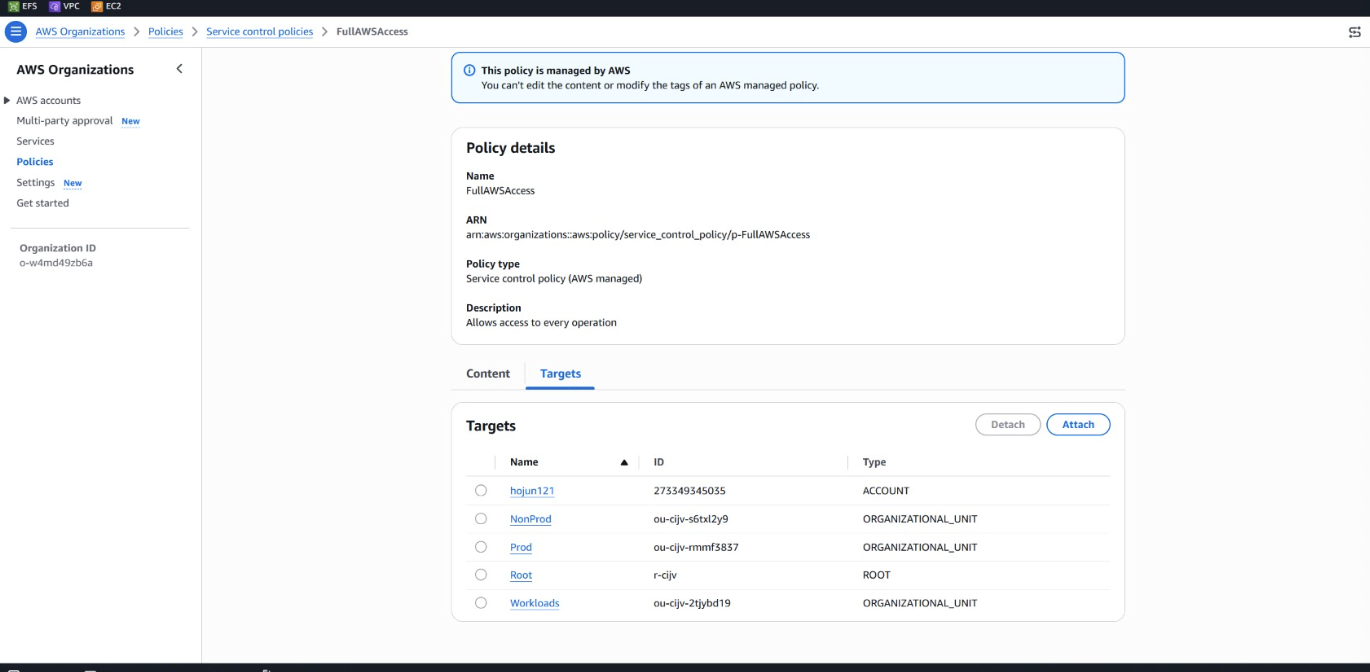Image resolution: width=1370 pixels, height=672 pixels.
Task: Click the info icon in the managed policy banner
Action: [x=470, y=70]
